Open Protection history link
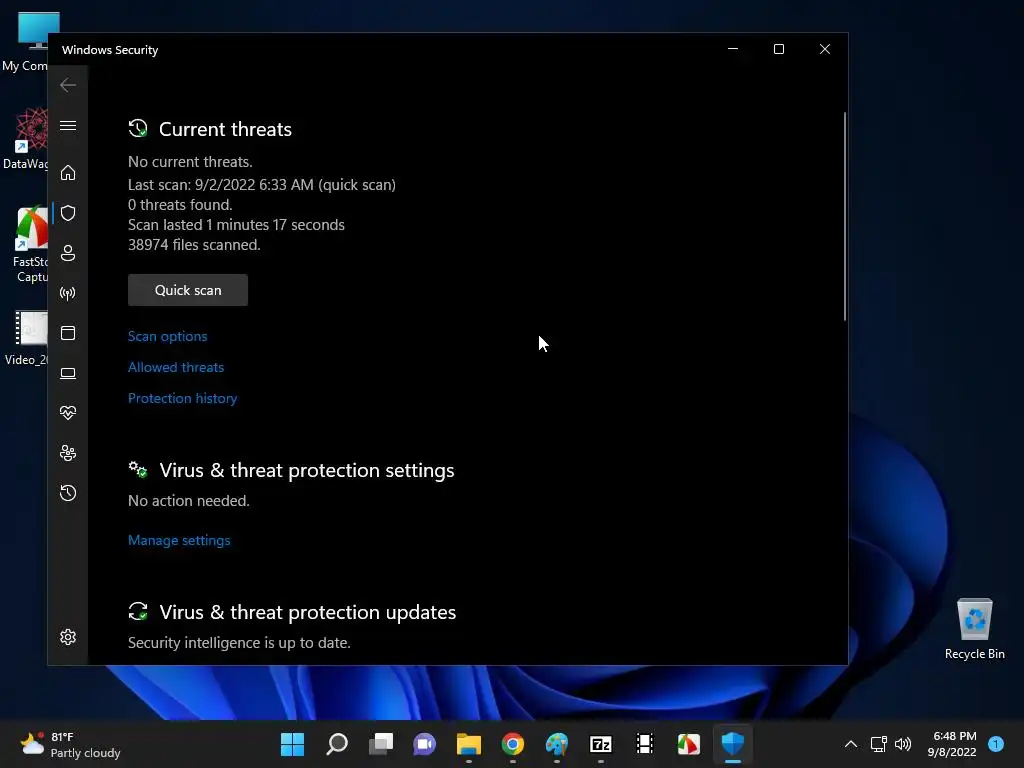 point(182,398)
